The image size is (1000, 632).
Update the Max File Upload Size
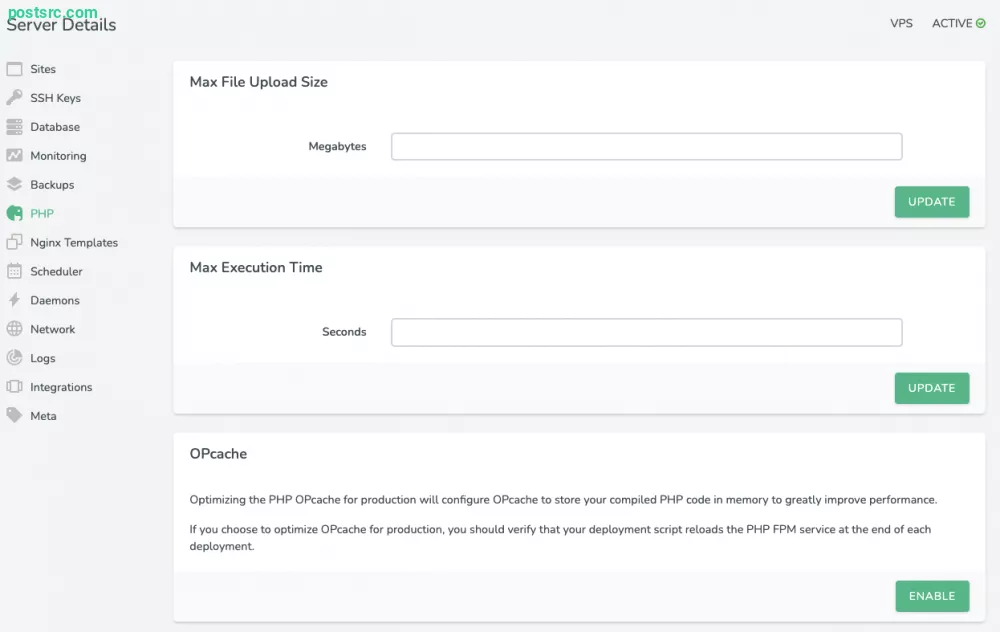tap(931, 201)
